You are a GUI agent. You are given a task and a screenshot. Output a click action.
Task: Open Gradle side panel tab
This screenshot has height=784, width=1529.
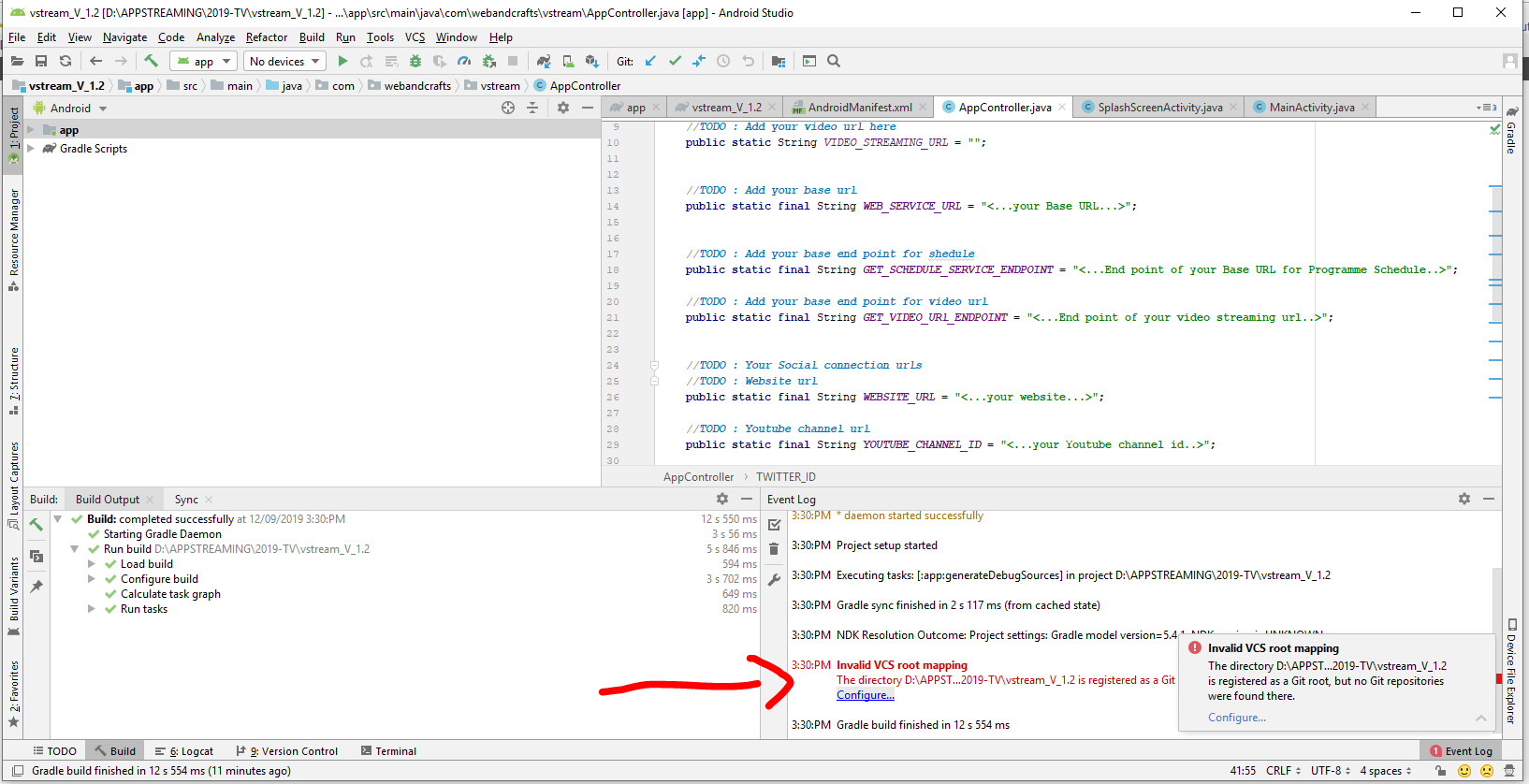click(x=1511, y=128)
